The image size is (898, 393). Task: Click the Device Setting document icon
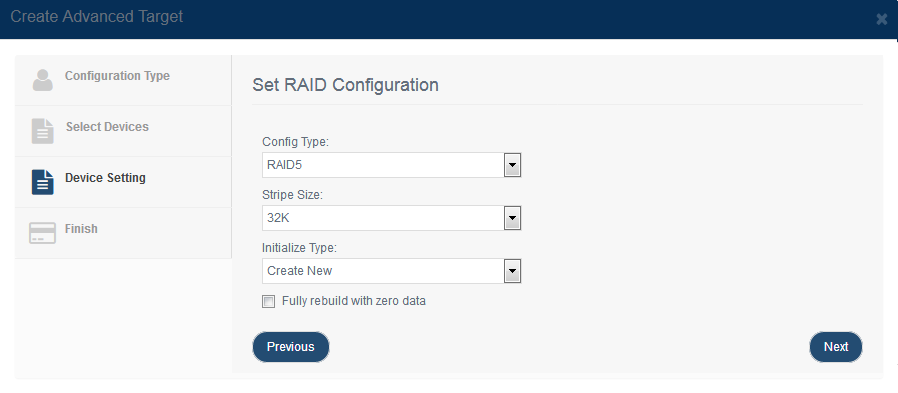[x=42, y=182]
